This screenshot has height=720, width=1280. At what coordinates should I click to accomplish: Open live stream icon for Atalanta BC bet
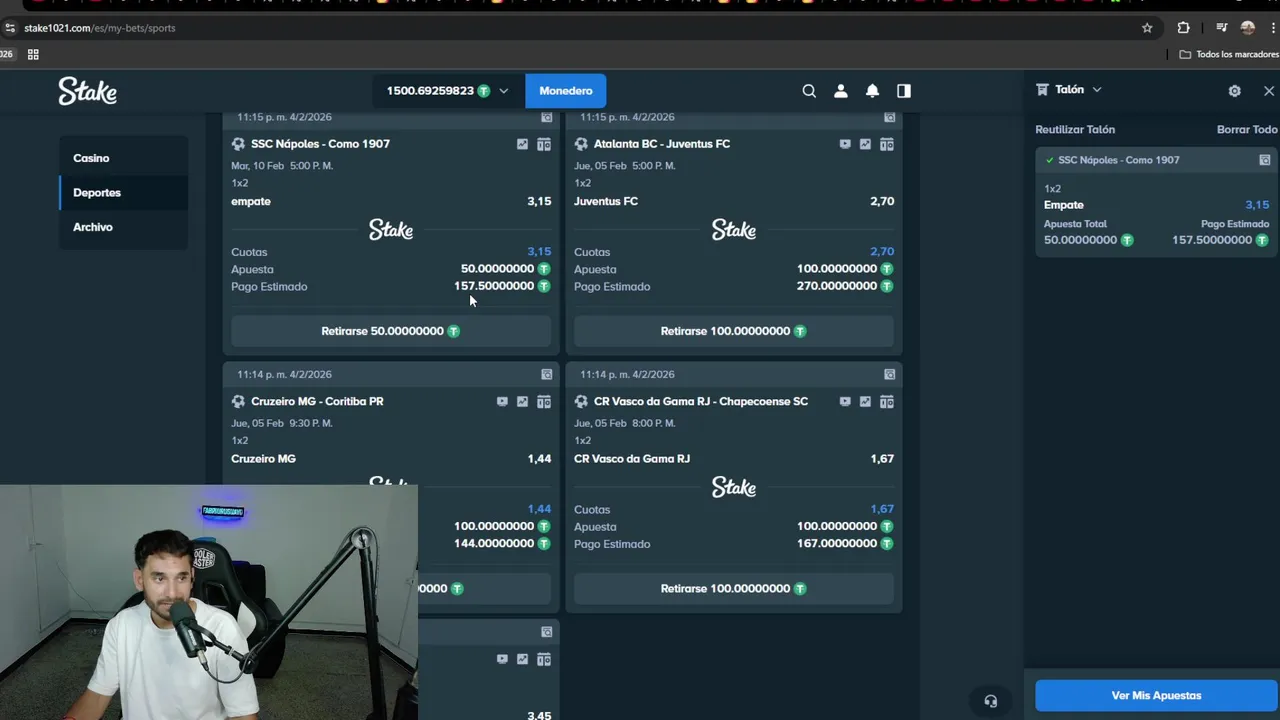click(845, 144)
